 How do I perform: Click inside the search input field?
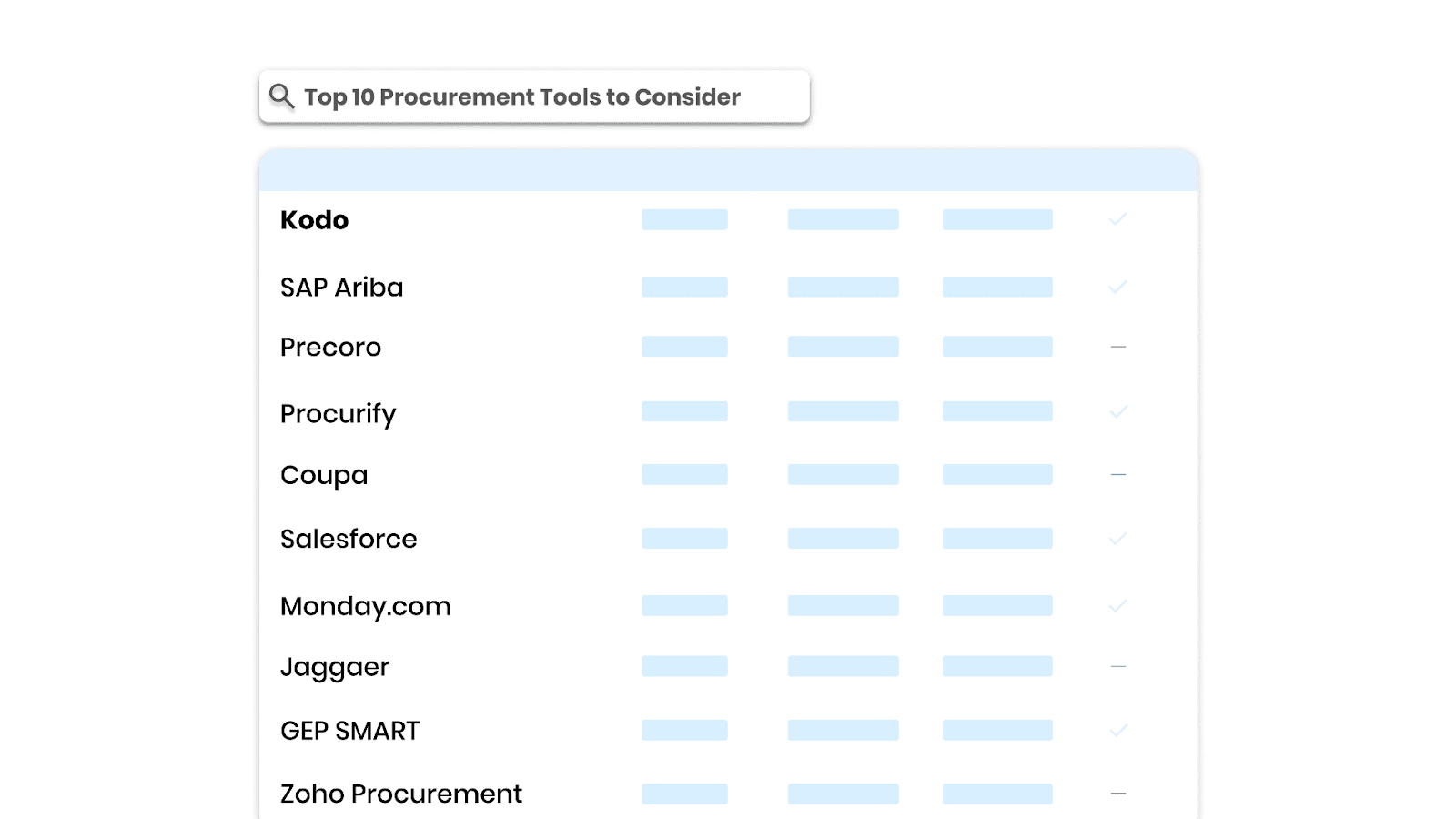pos(546,96)
